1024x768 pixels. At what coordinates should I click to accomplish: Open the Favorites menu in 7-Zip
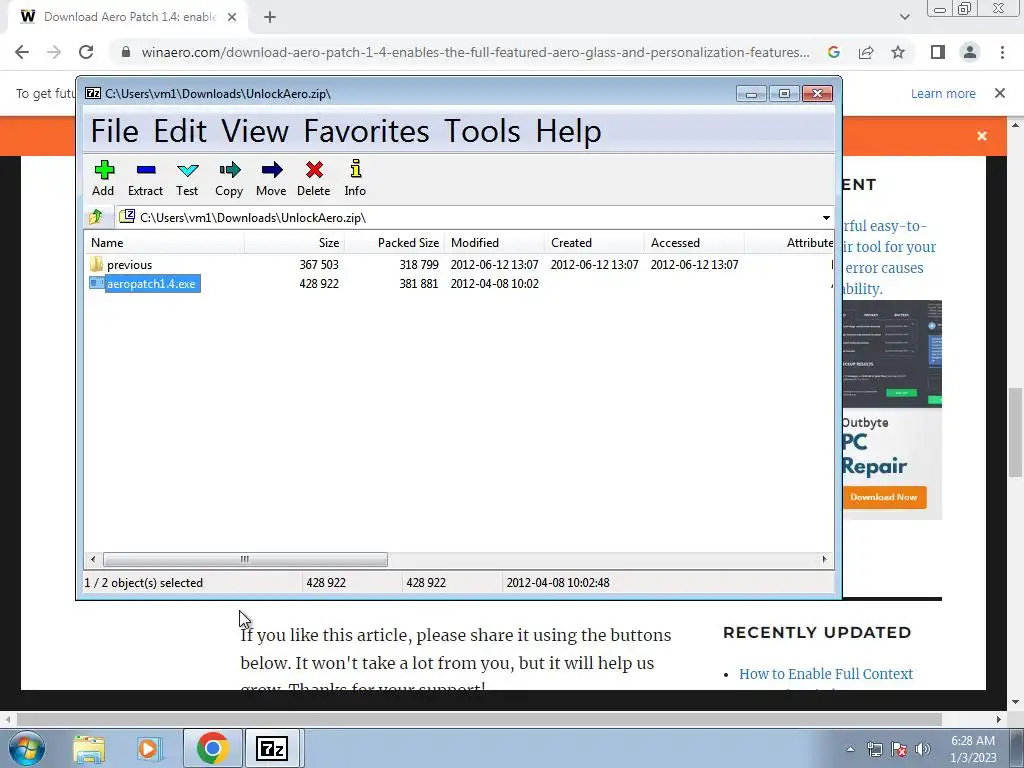click(366, 131)
